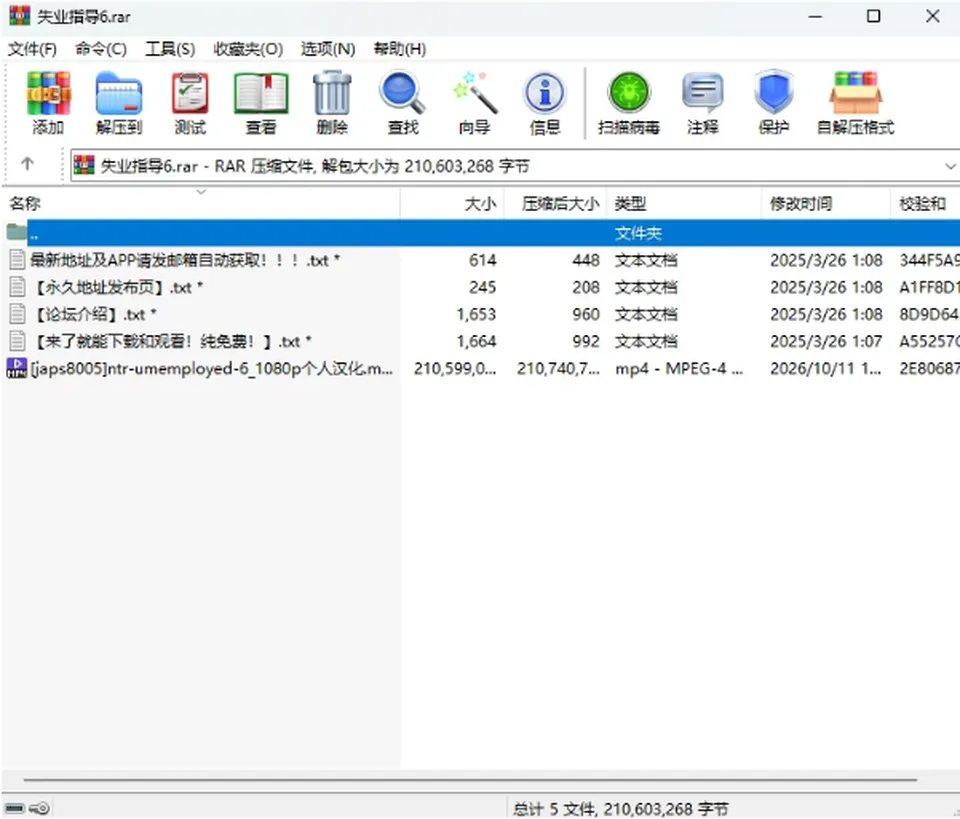The height and width of the screenshot is (819, 960).
Task: Click the mp4 video file icon
Action: tap(16, 368)
